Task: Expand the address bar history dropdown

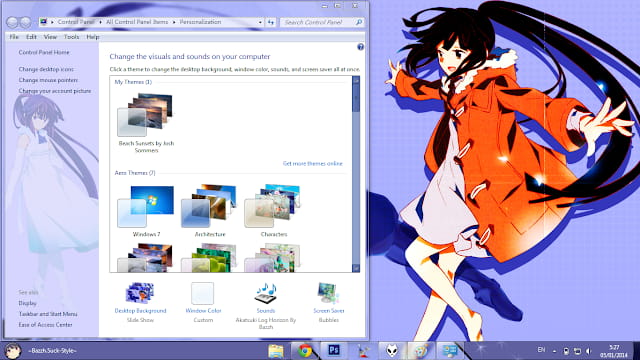Action: 260,22
